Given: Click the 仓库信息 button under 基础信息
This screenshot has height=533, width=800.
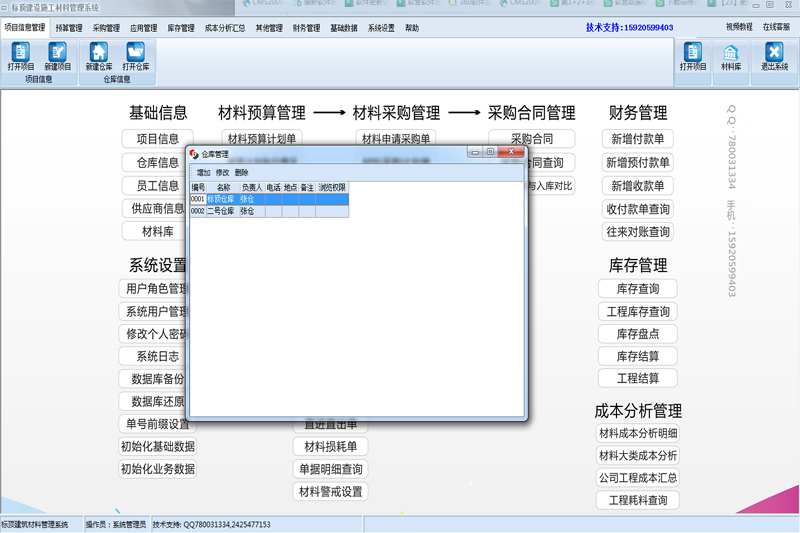Looking at the screenshot, I should click(155, 163).
